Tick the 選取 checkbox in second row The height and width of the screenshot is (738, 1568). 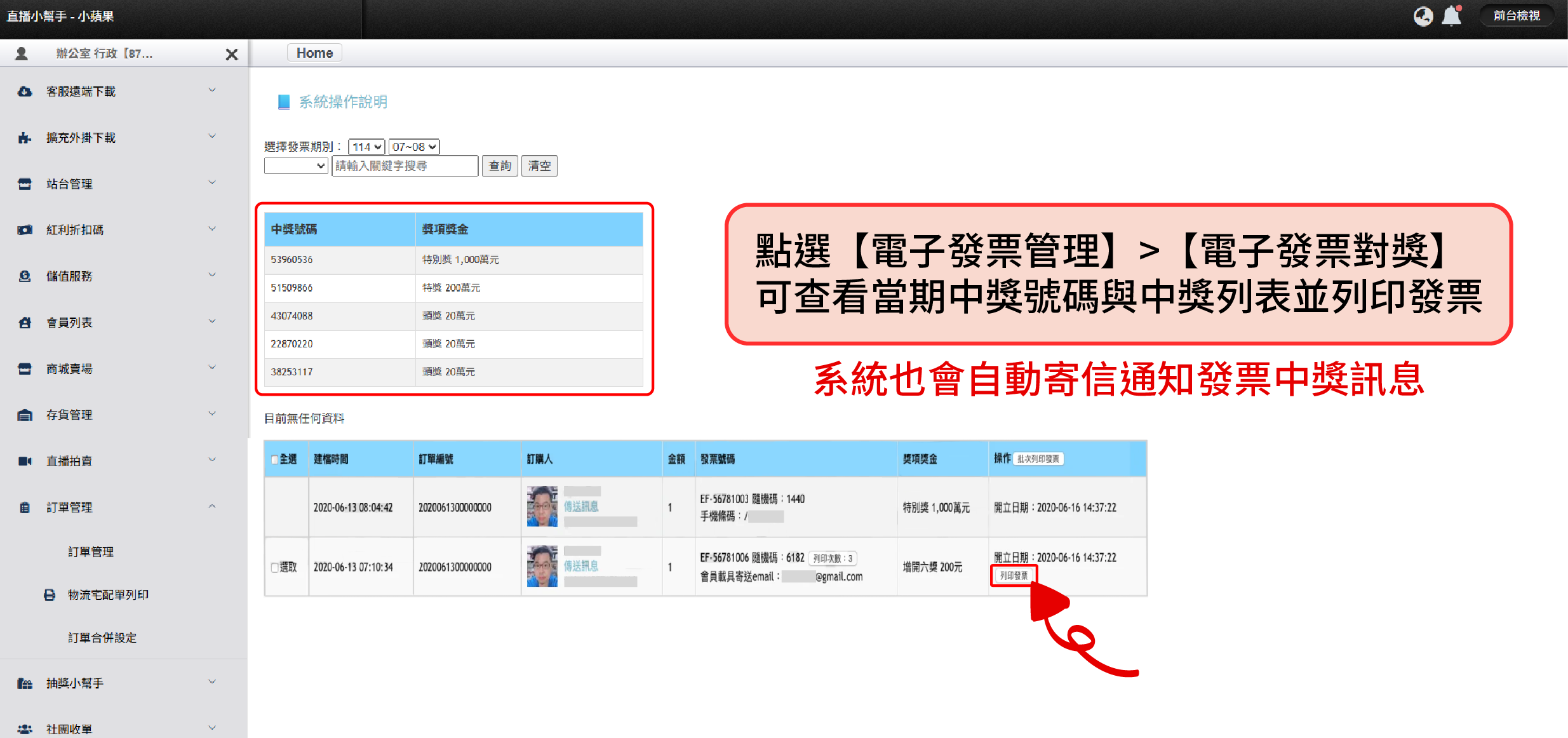(x=274, y=567)
